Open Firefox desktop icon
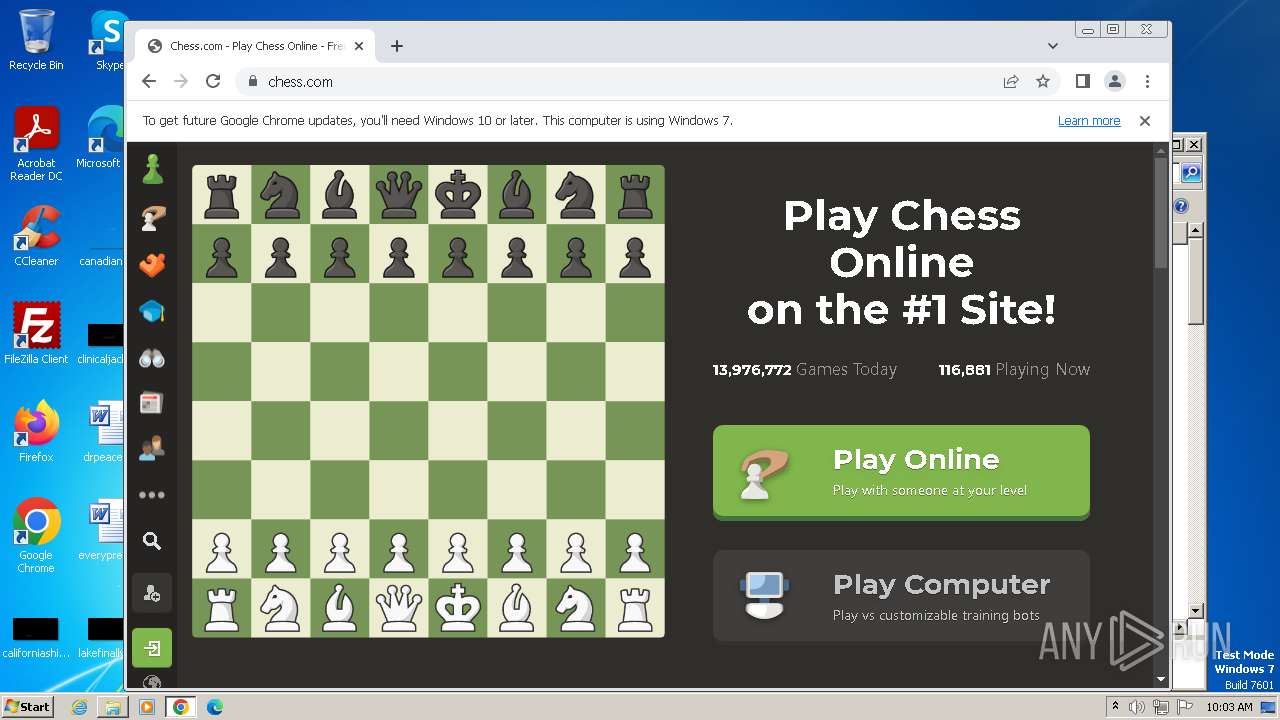 [36, 432]
